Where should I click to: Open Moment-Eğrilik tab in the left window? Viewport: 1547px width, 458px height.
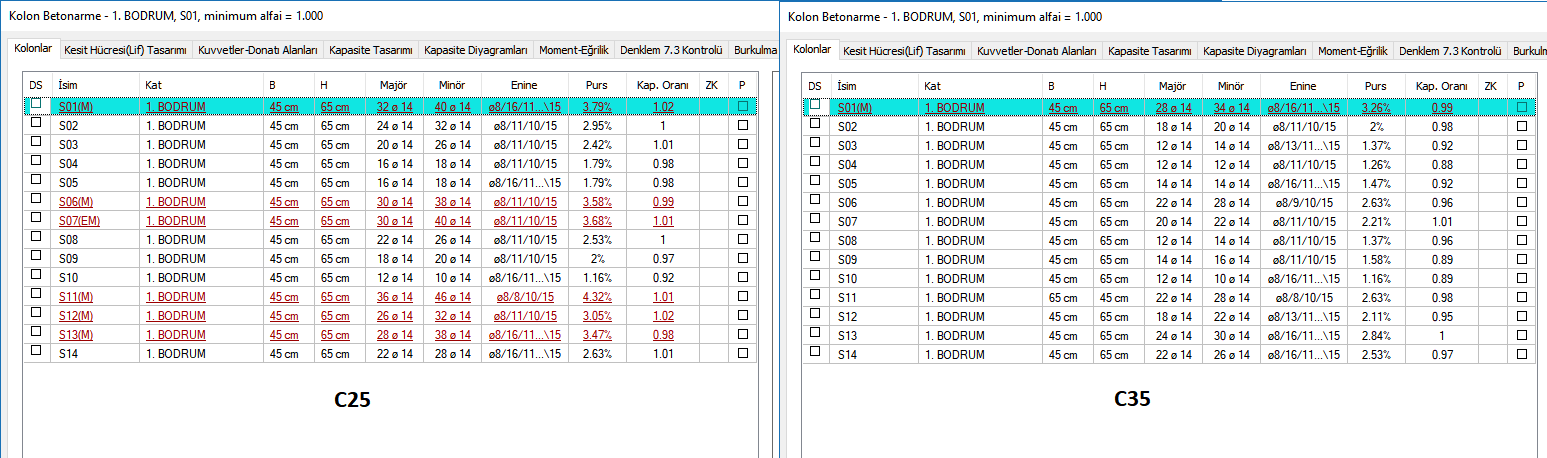(x=574, y=49)
